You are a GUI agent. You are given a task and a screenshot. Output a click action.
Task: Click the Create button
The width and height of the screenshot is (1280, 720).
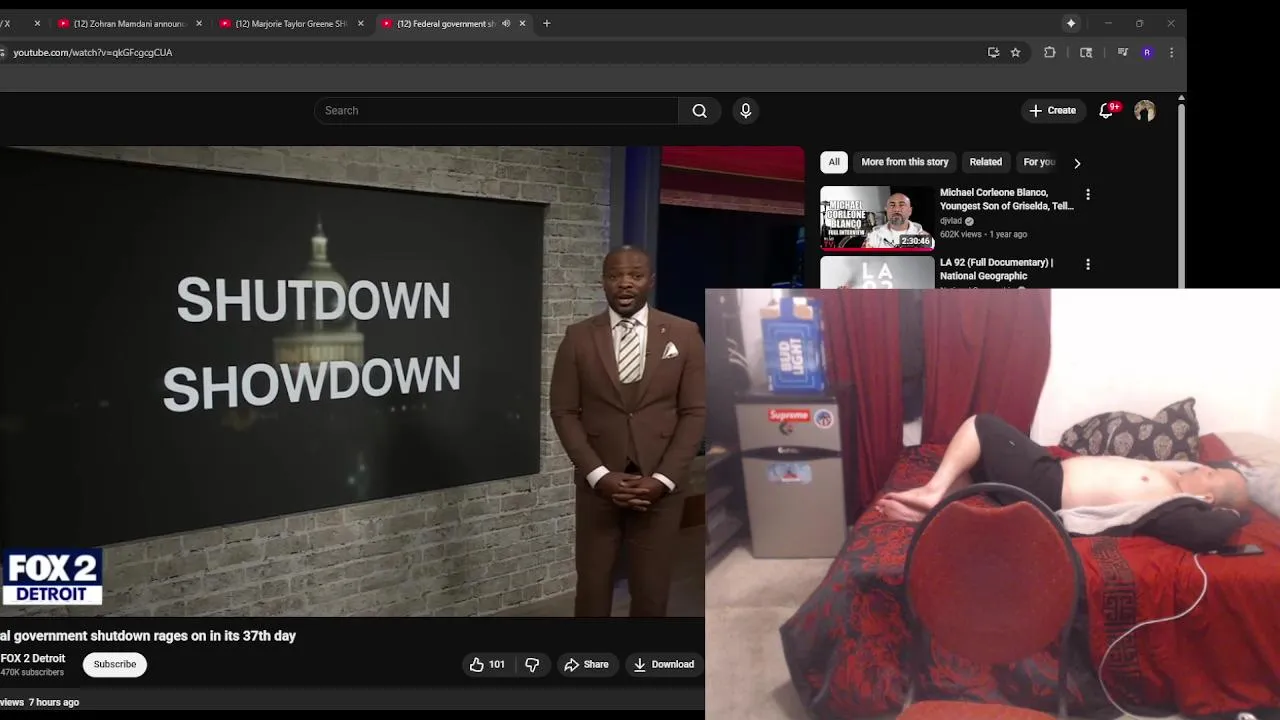coord(1052,111)
